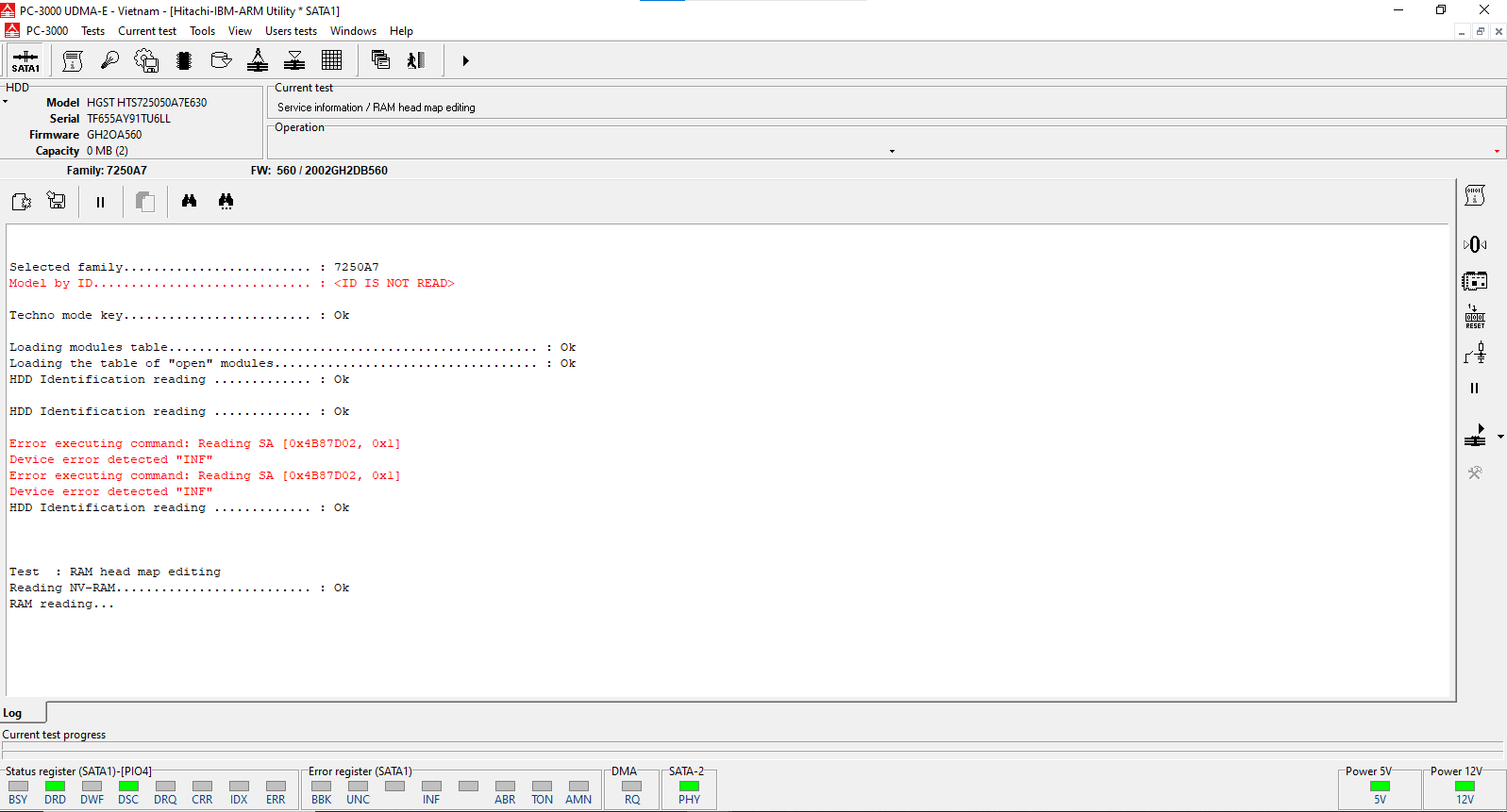
Task: Click the serial number TF655AY91TU6LL
Action: coord(128,119)
